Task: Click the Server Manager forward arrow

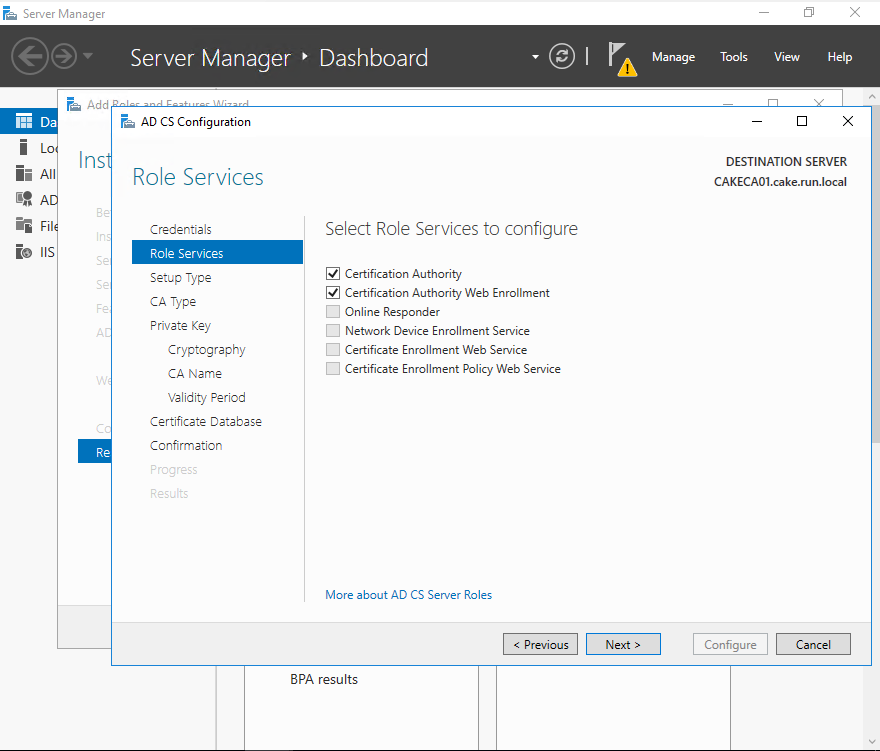Action: [64, 56]
